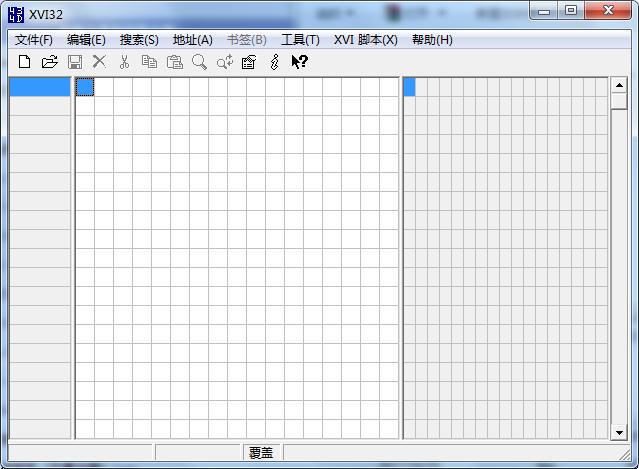
Task: Click the Save floppy disk icon
Action: click(75, 62)
